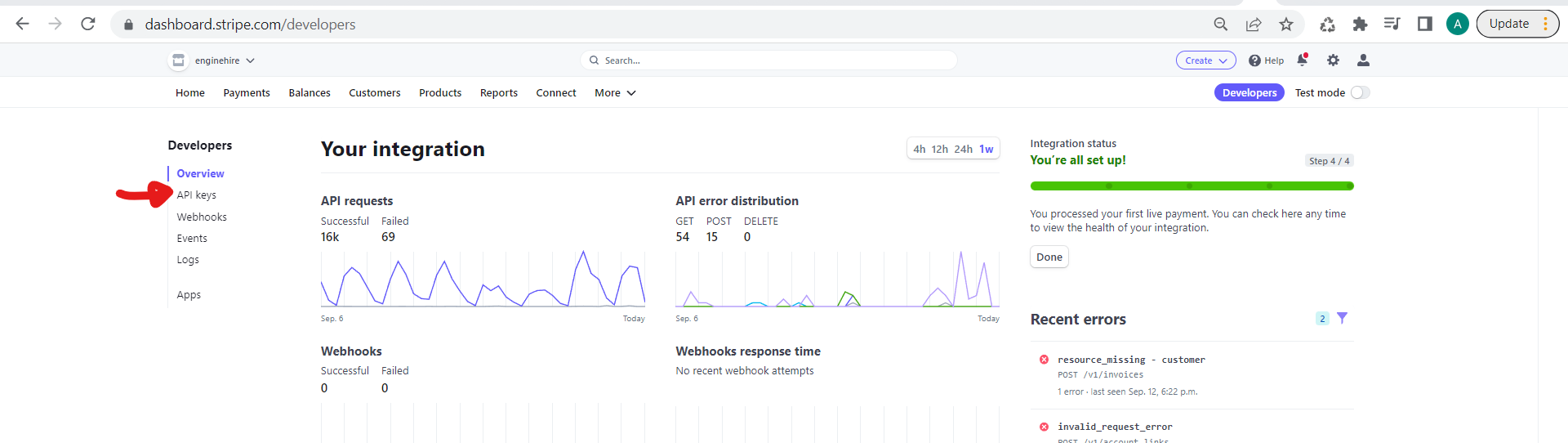The width and height of the screenshot is (1568, 443).
Task: Open the Home tab
Action: click(190, 93)
